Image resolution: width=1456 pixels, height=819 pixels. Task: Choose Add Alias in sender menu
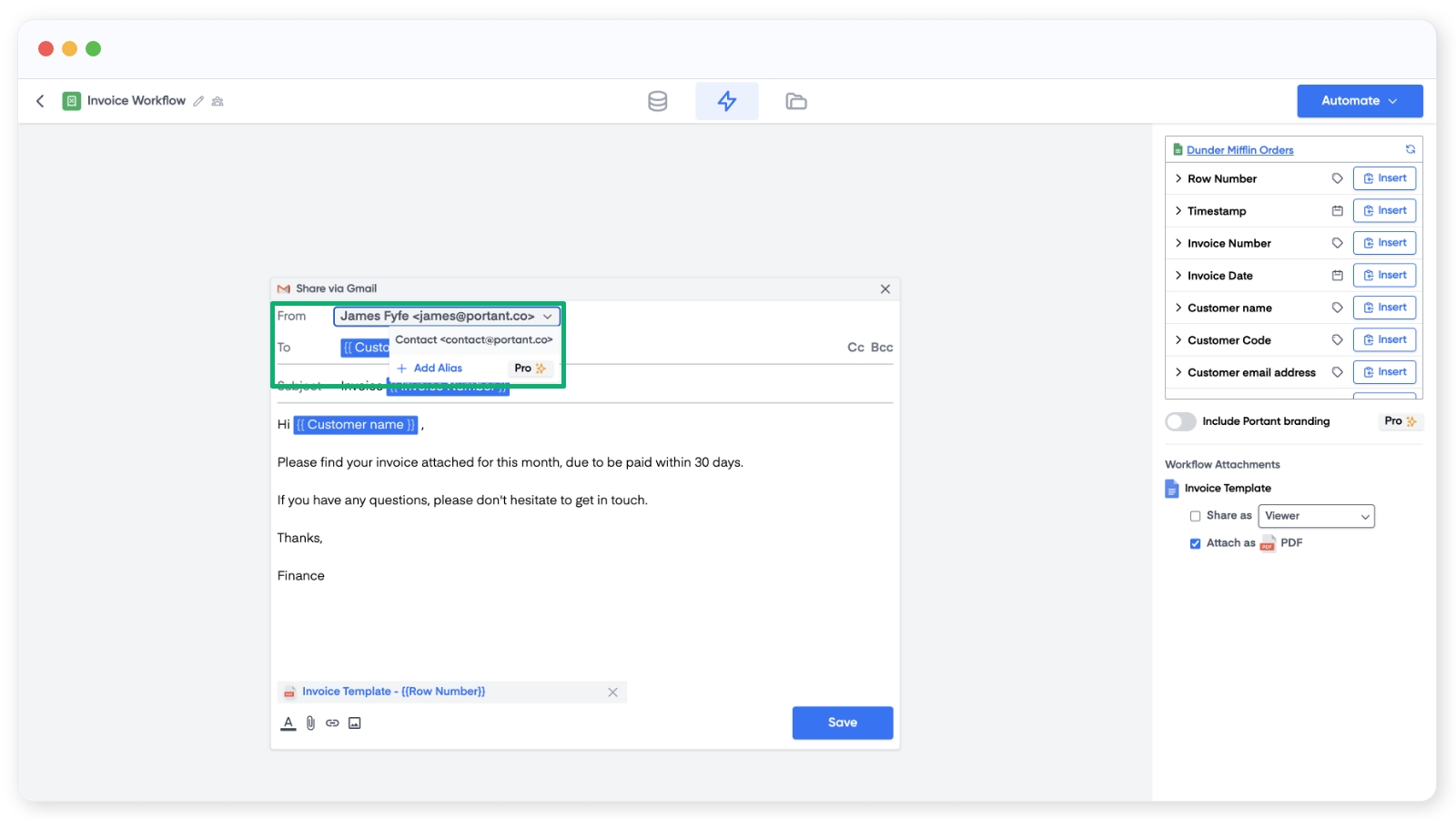[437, 368]
